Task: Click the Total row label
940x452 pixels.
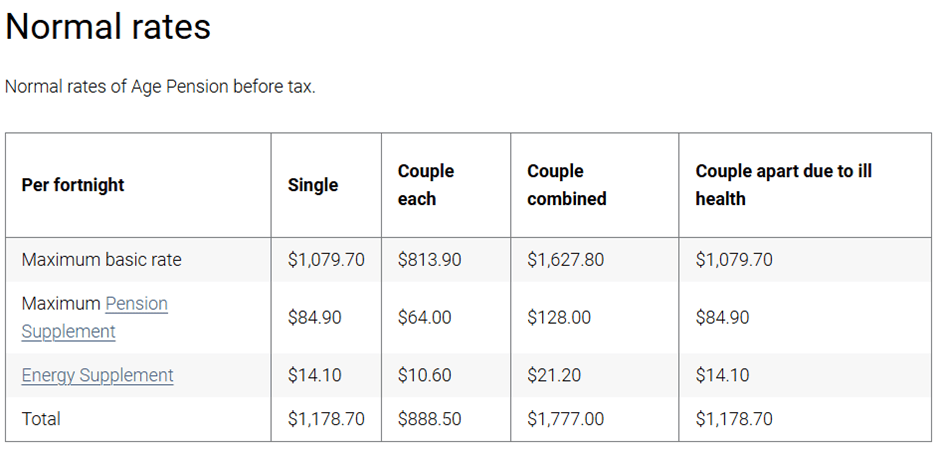Action: point(41,419)
